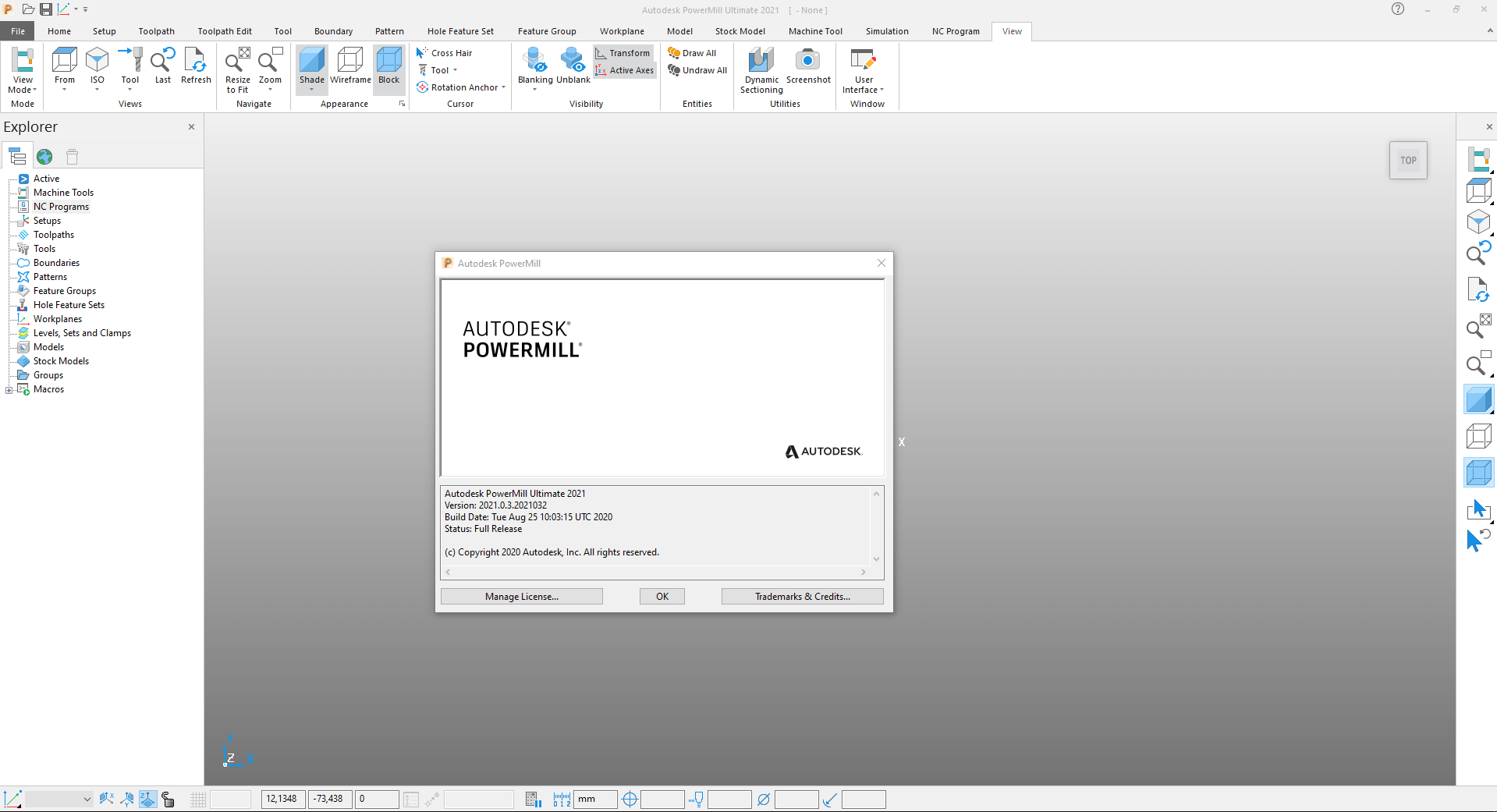Click the diameter symbol icon in status bar

point(764,800)
